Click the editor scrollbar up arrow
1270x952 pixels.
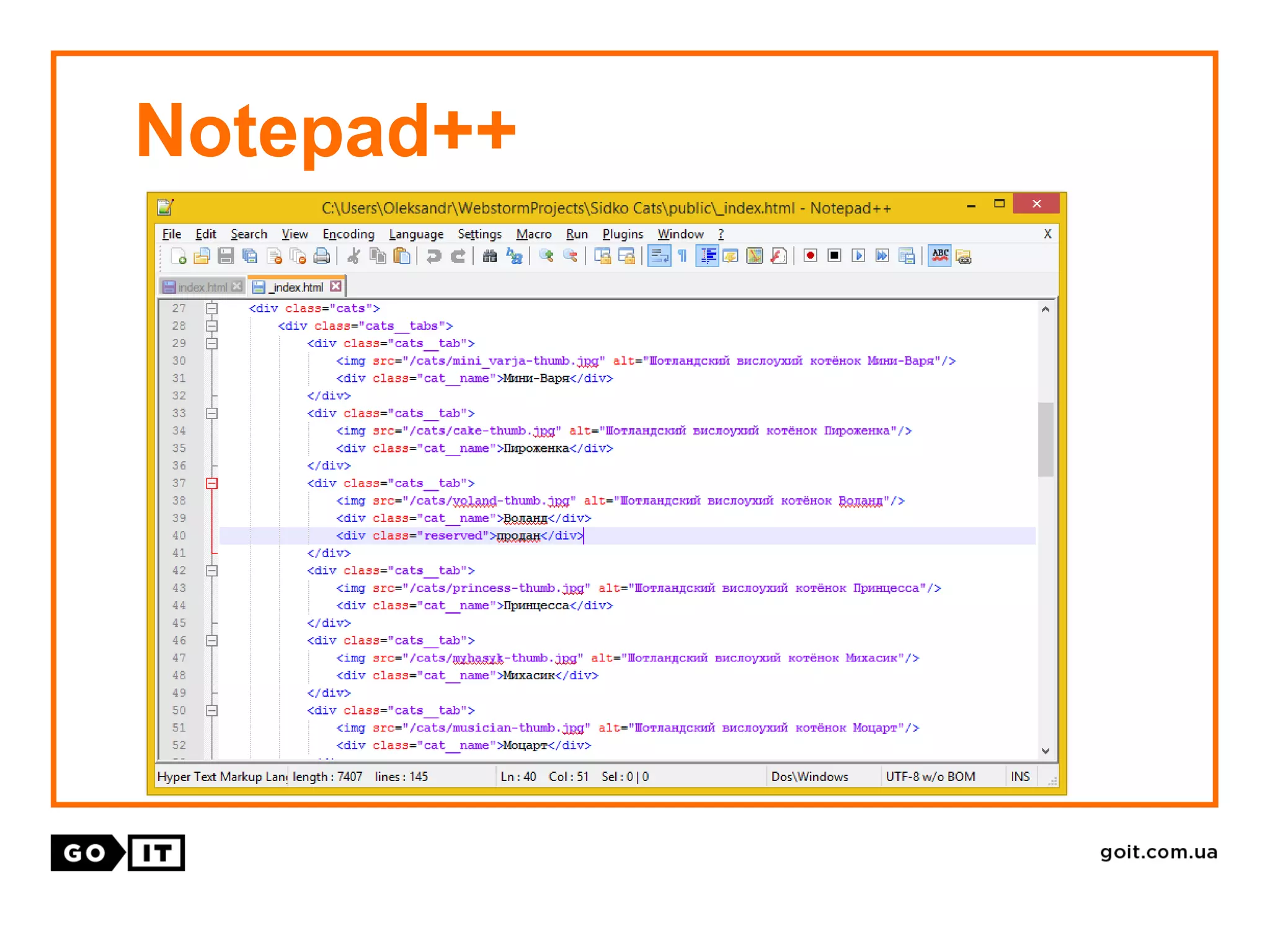point(1046,309)
